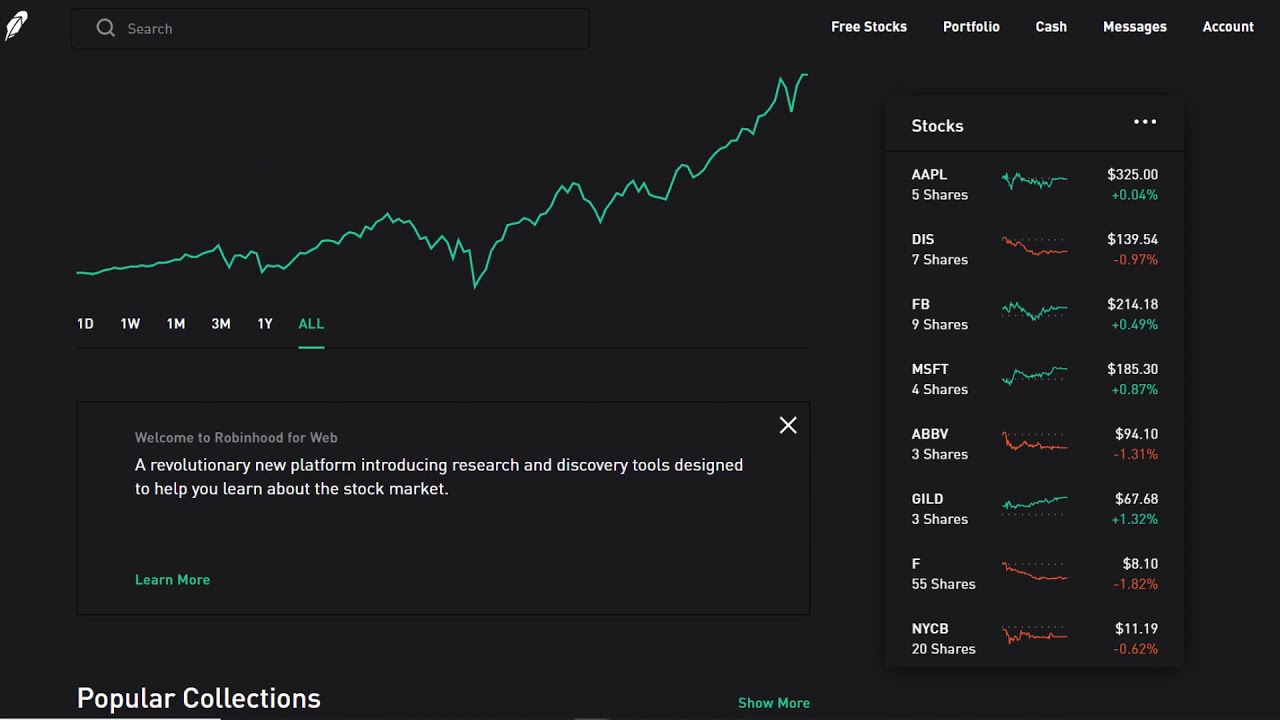Click the MSFT price $185.30
The width and height of the screenshot is (1280, 720).
pos(1132,369)
